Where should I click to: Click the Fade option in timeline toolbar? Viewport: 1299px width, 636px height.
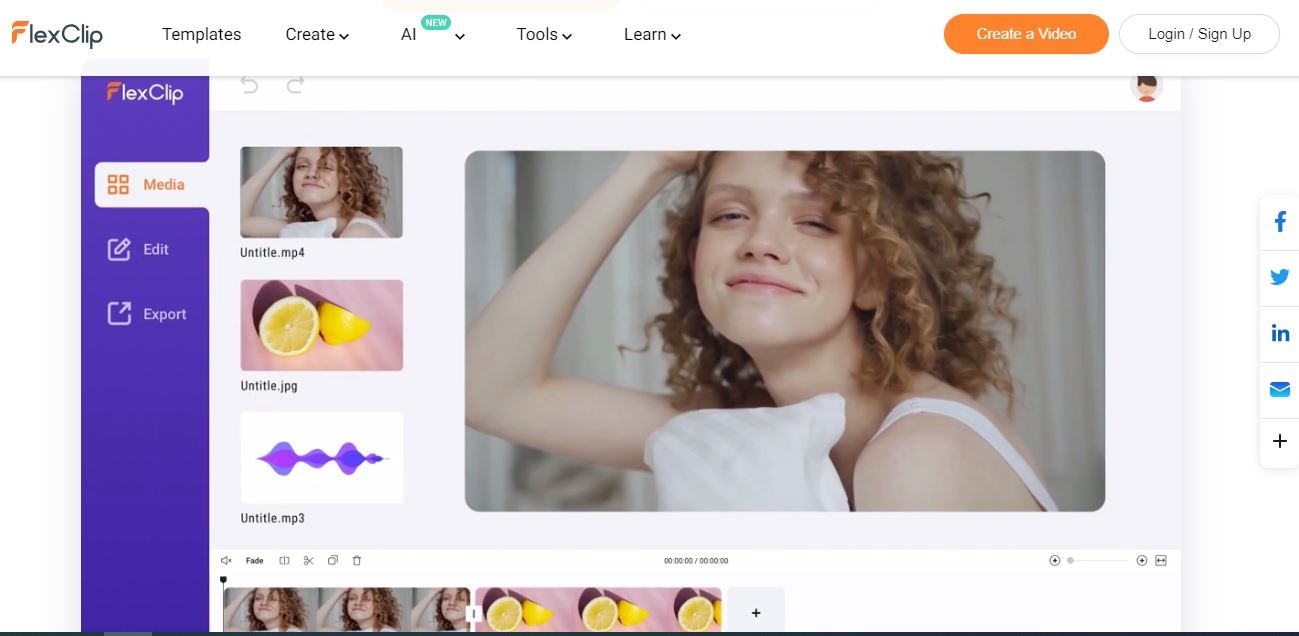(255, 561)
